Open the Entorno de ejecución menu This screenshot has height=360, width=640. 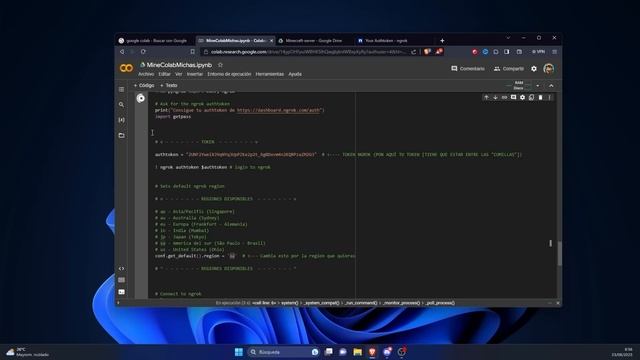(x=229, y=74)
